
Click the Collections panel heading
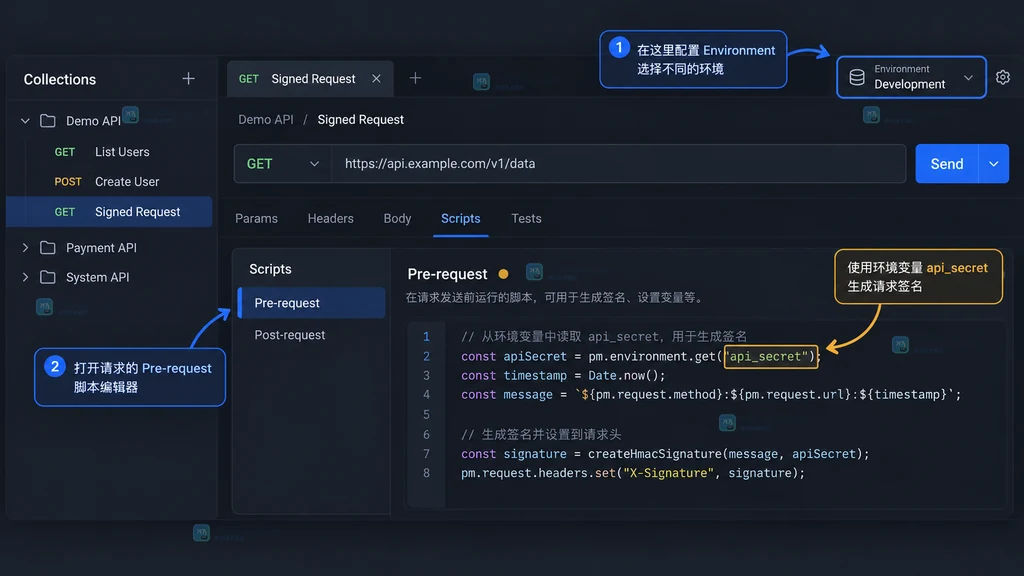tap(60, 80)
